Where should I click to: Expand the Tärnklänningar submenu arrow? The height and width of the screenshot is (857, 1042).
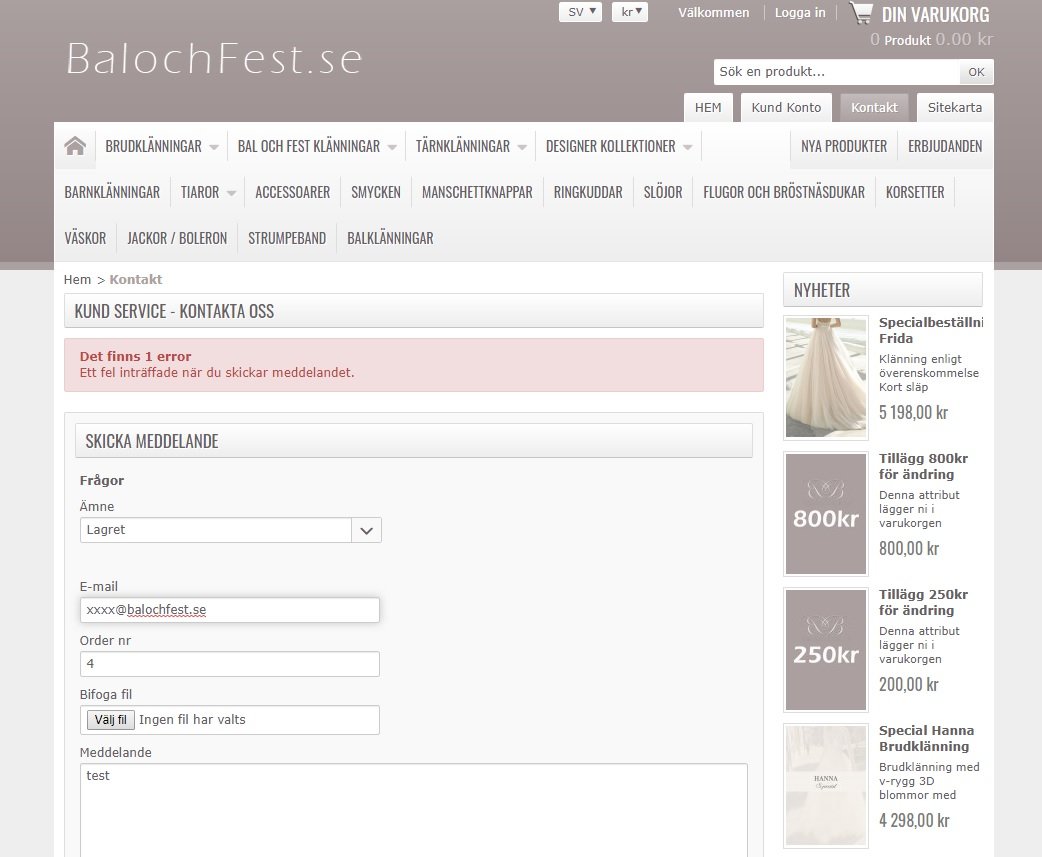coord(522,147)
